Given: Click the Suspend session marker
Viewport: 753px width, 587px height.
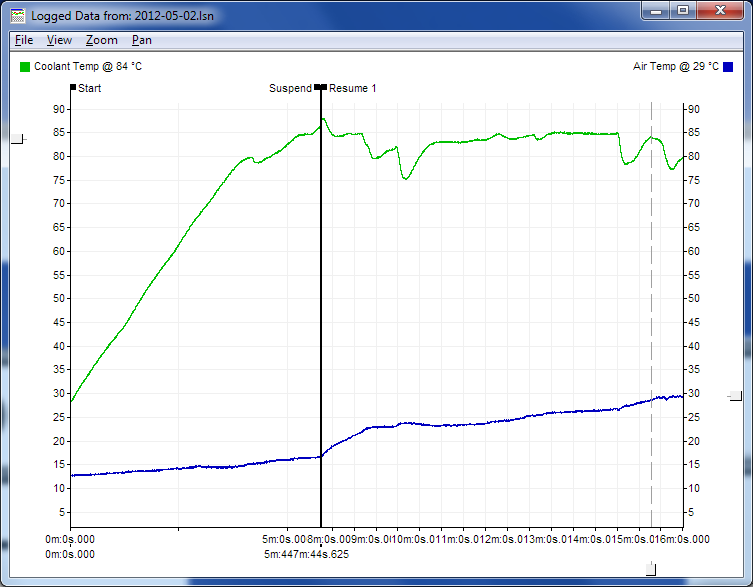Looking at the screenshot, I should [x=294, y=88].
